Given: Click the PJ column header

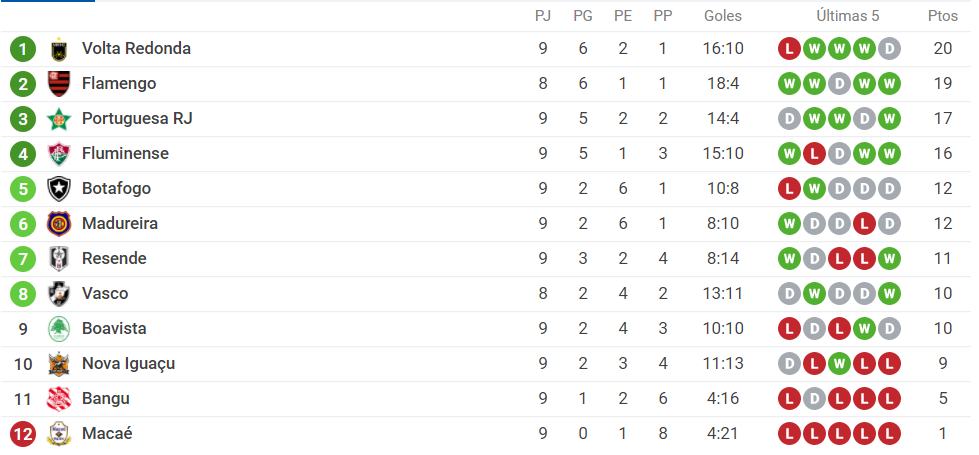Looking at the screenshot, I should point(543,16).
